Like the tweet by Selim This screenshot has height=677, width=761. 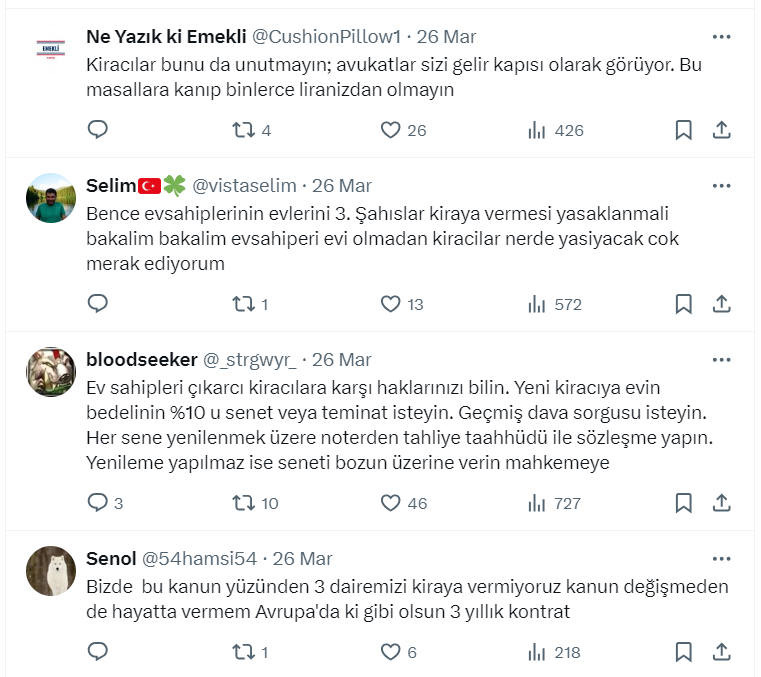391,304
